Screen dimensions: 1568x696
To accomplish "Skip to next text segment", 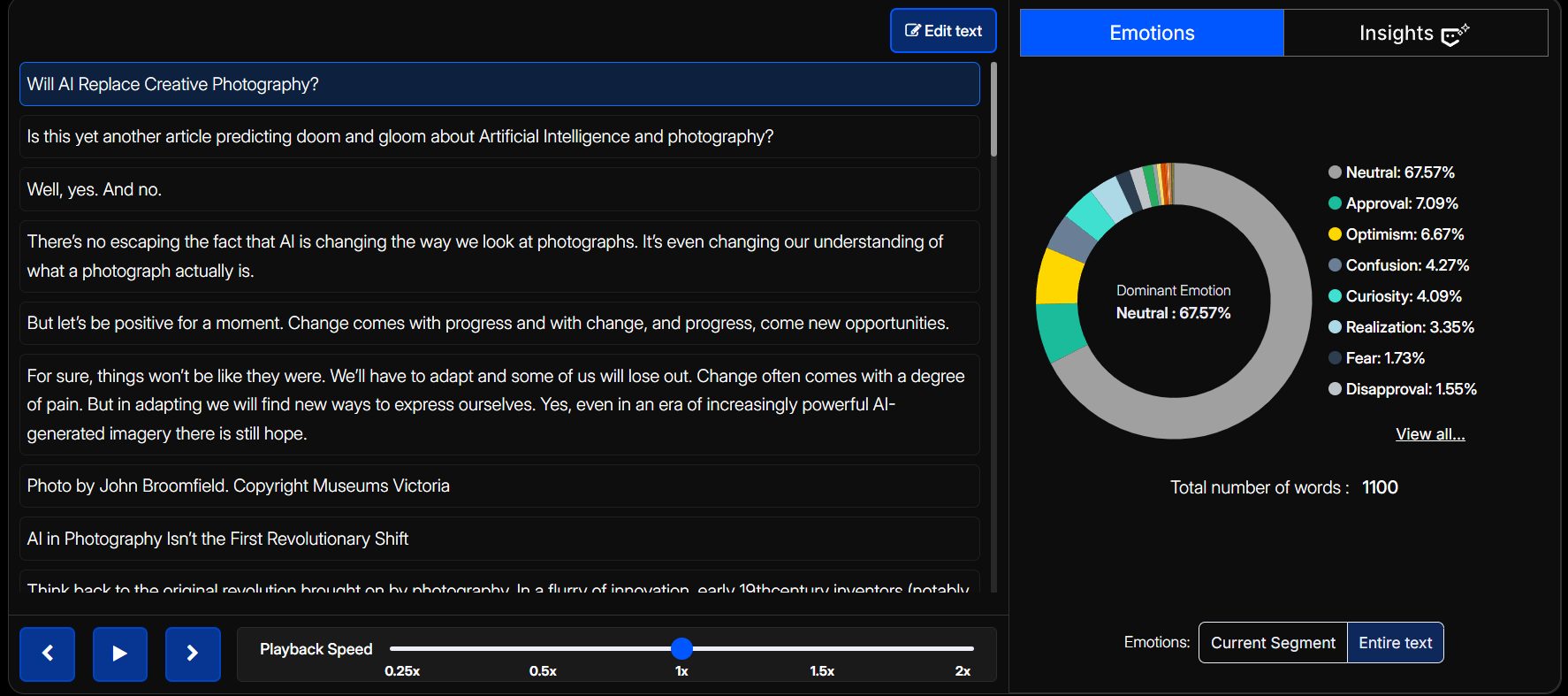I will click(193, 654).
